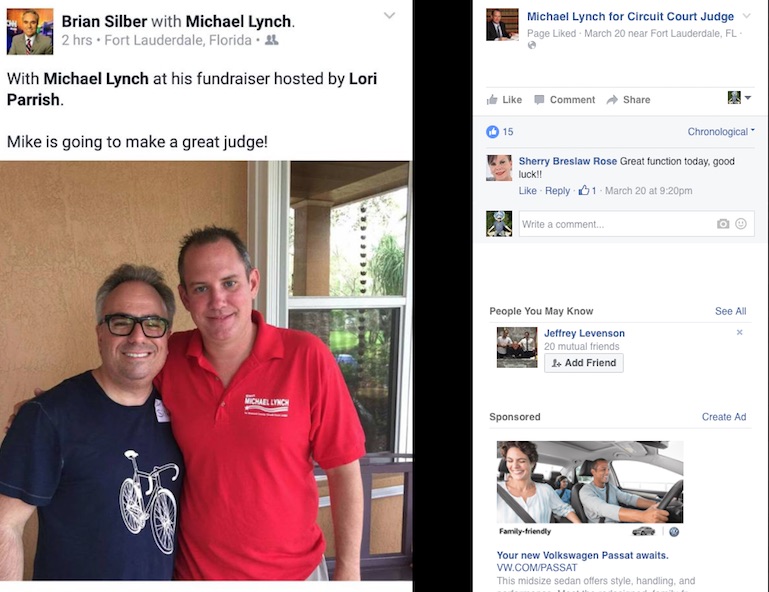Open the Volkswagen Passat ad image
This screenshot has width=769, height=592.
(x=590, y=482)
